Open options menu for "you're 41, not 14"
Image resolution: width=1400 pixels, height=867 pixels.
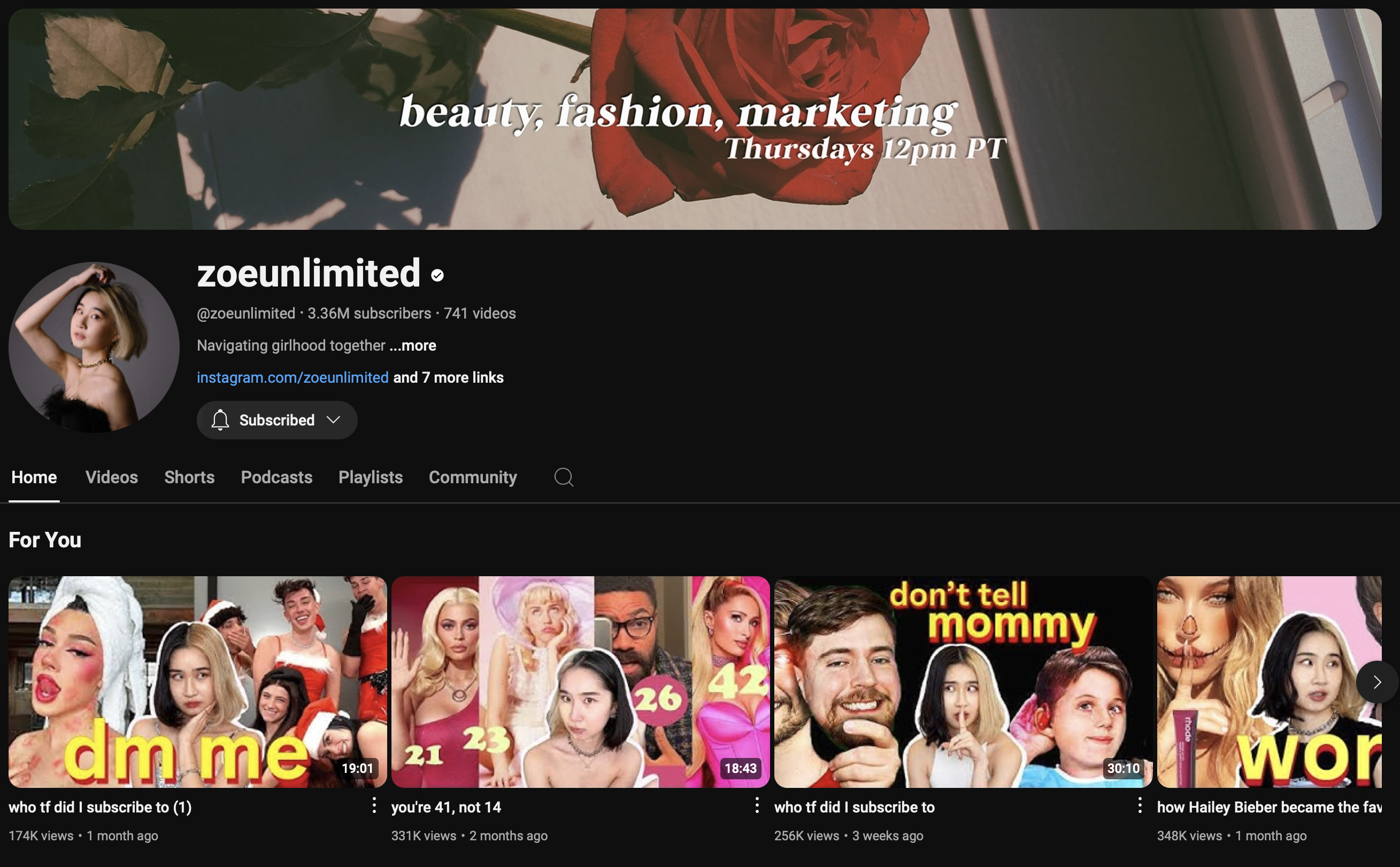point(757,805)
